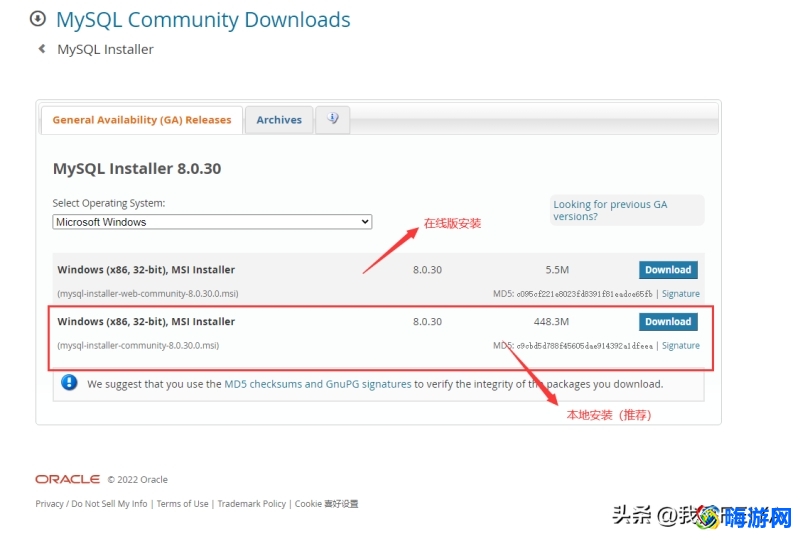Click the Oracle logo in the footer
Viewport: 800px width, 541px height.
coord(67,479)
